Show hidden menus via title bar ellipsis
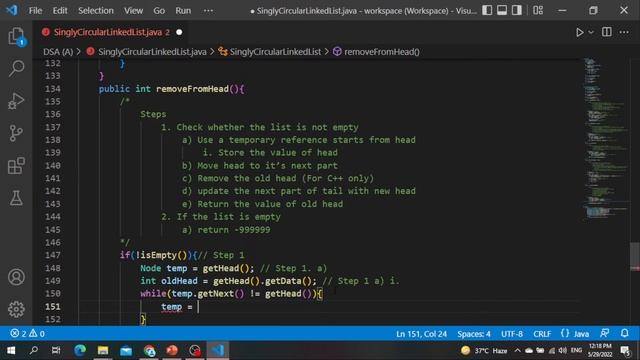This screenshot has height=360, width=640. (208, 11)
